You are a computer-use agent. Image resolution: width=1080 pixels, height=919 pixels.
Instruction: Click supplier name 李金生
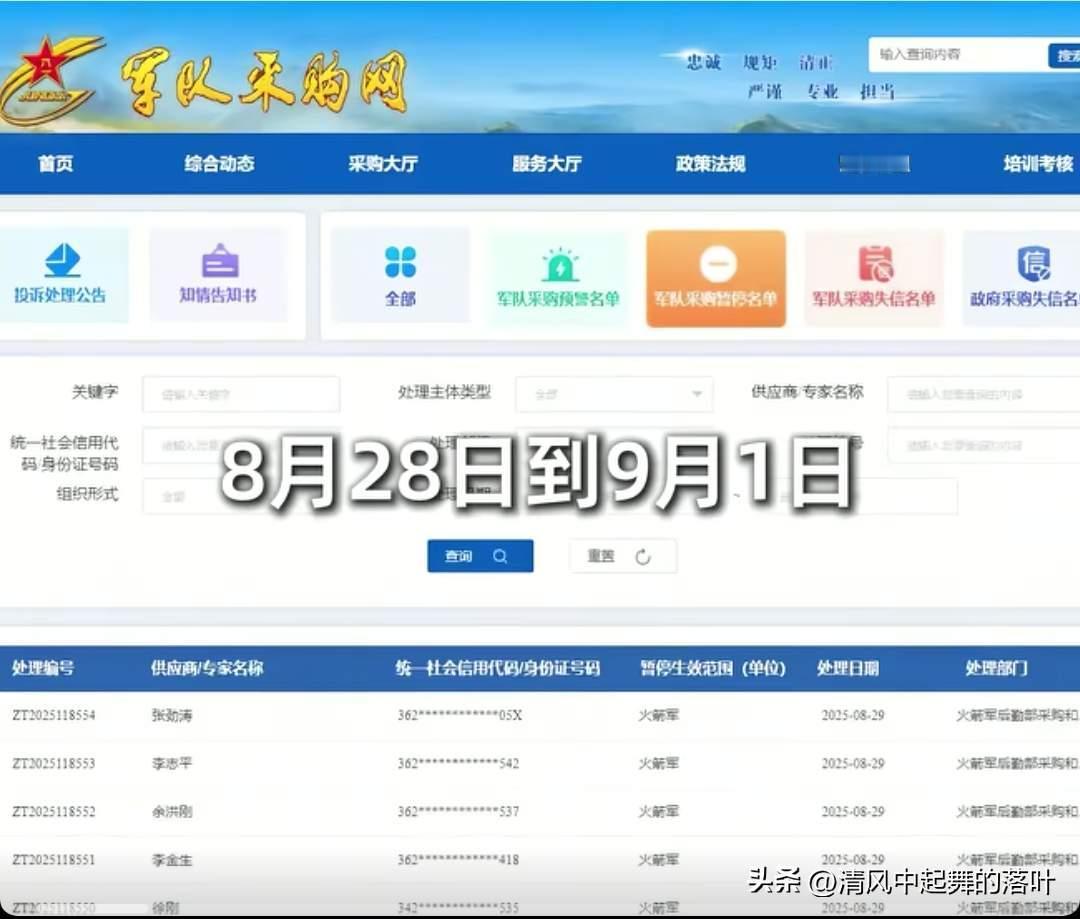click(x=172, y=860)
